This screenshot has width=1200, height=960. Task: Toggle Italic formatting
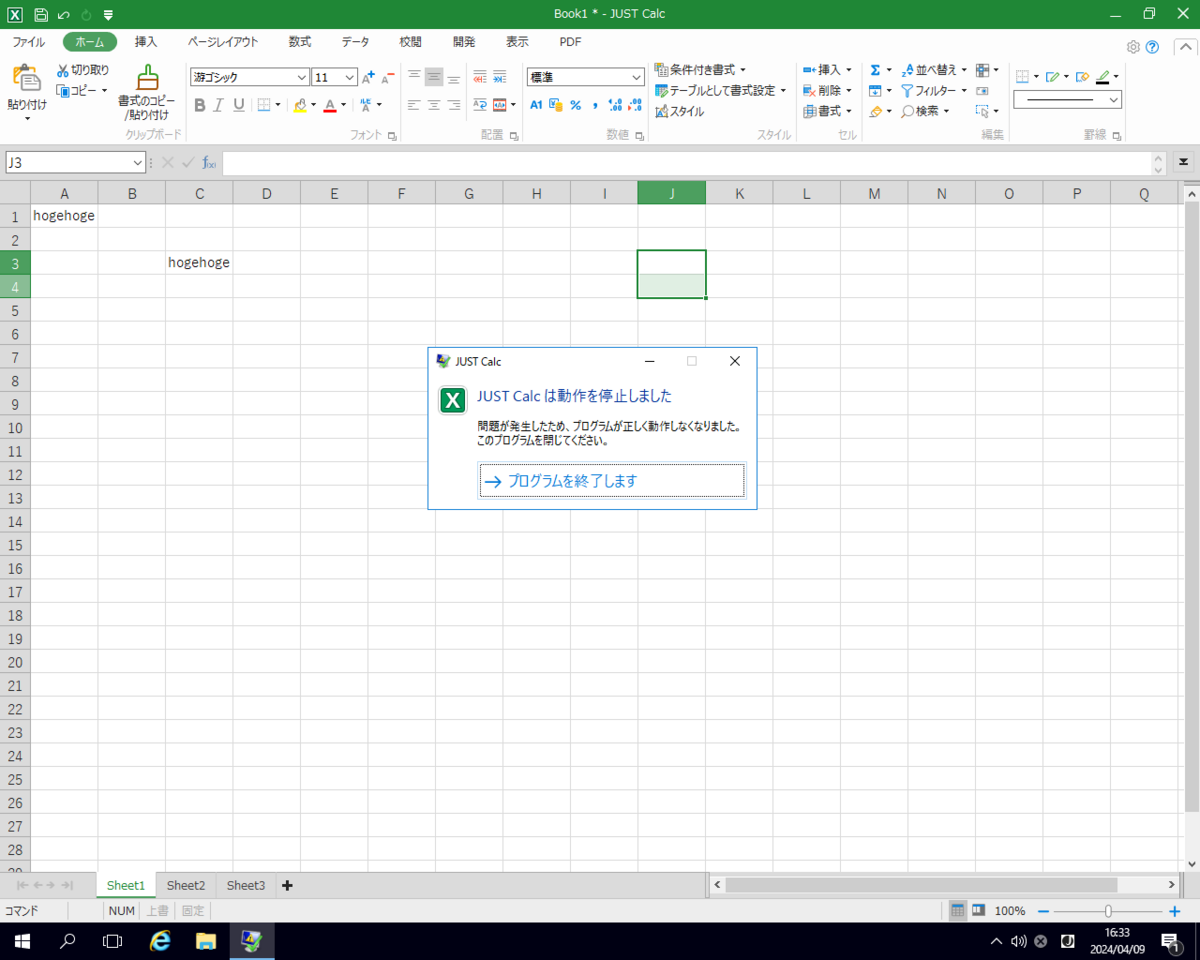point(219,105)
